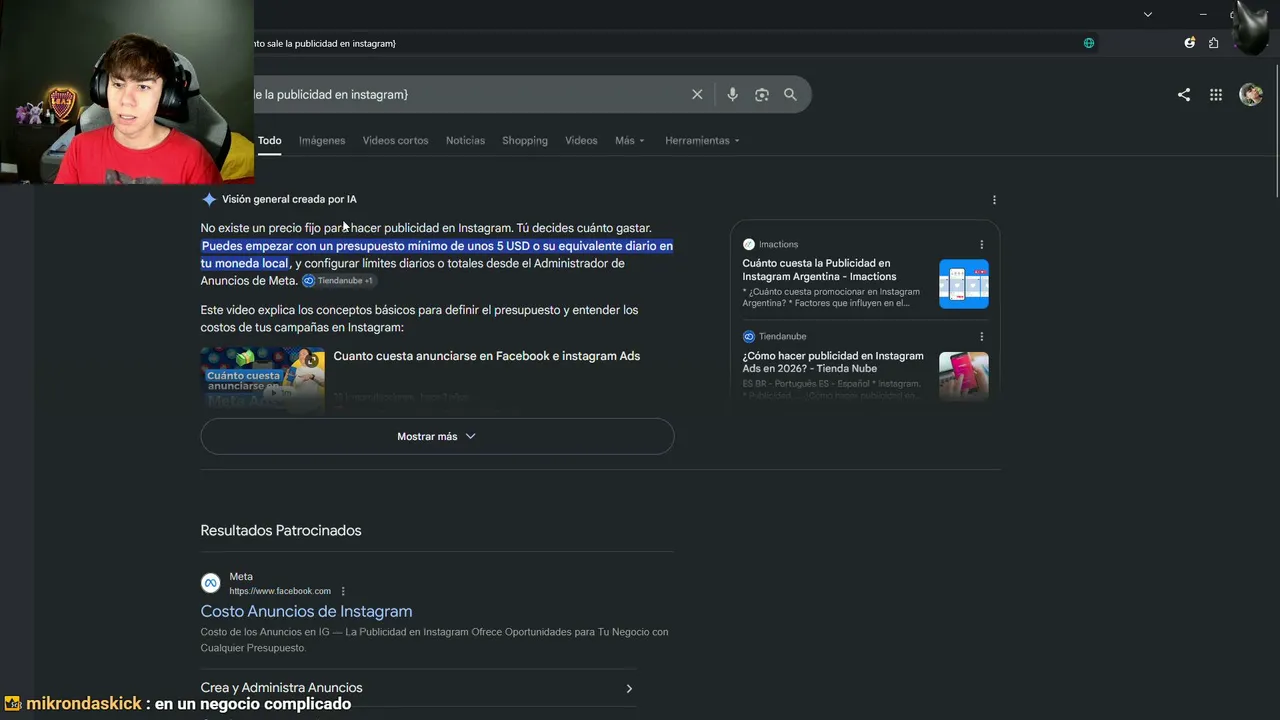Open the Google account profile avatar
The width and height of the screenshot is (1280, 720).
(x=1251, y=94)
